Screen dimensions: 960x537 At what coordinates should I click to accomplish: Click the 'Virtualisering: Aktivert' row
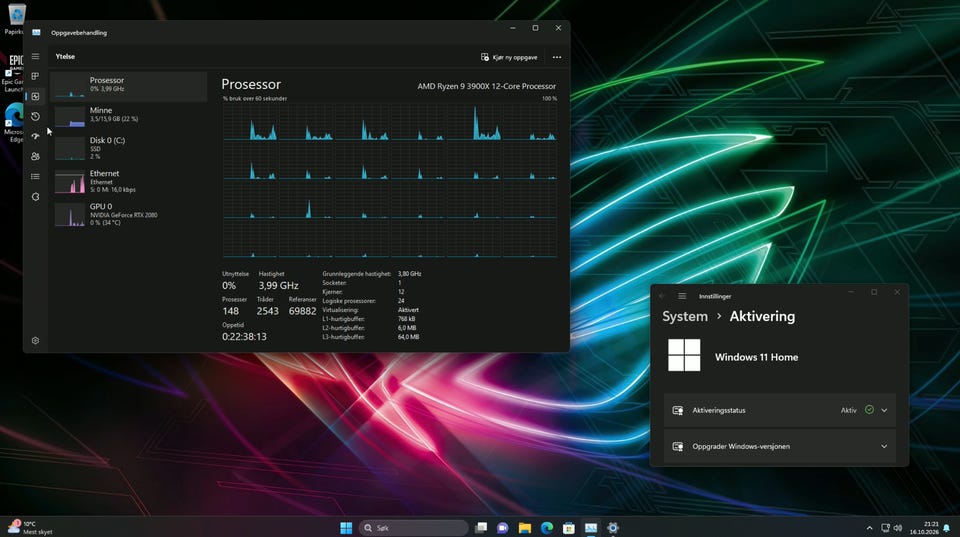[371, 310]
